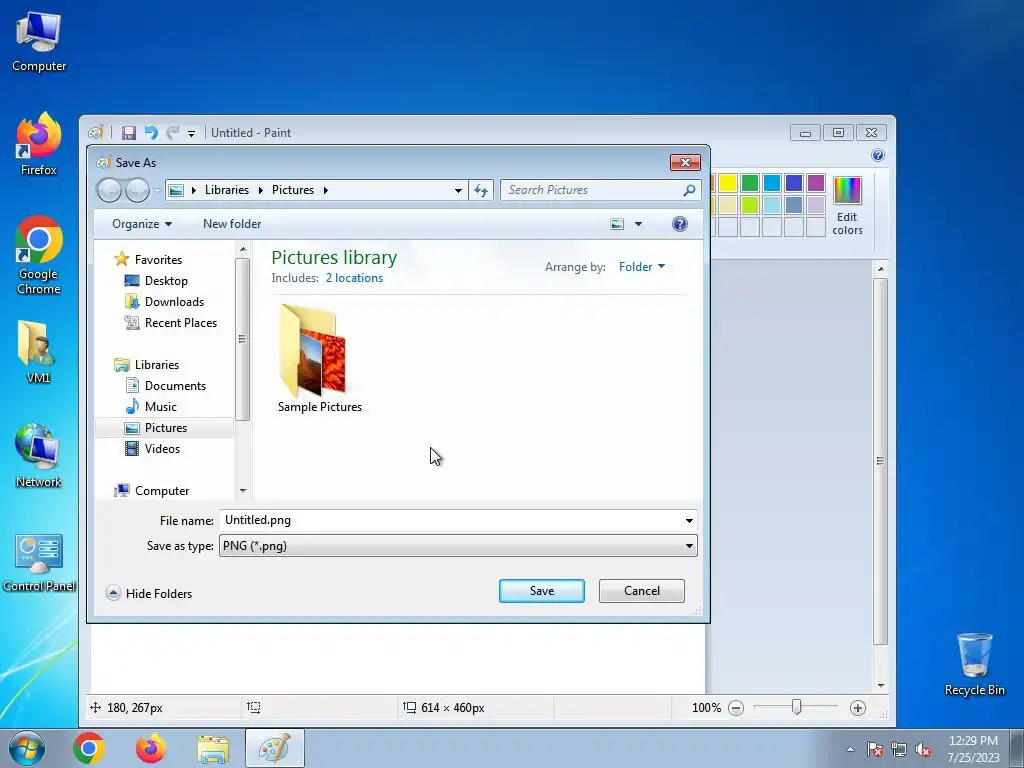Viewport: 1024px width, 768px height.
Task: Pick the turquoise blue color swatch
Action: [x=772, y=183]
